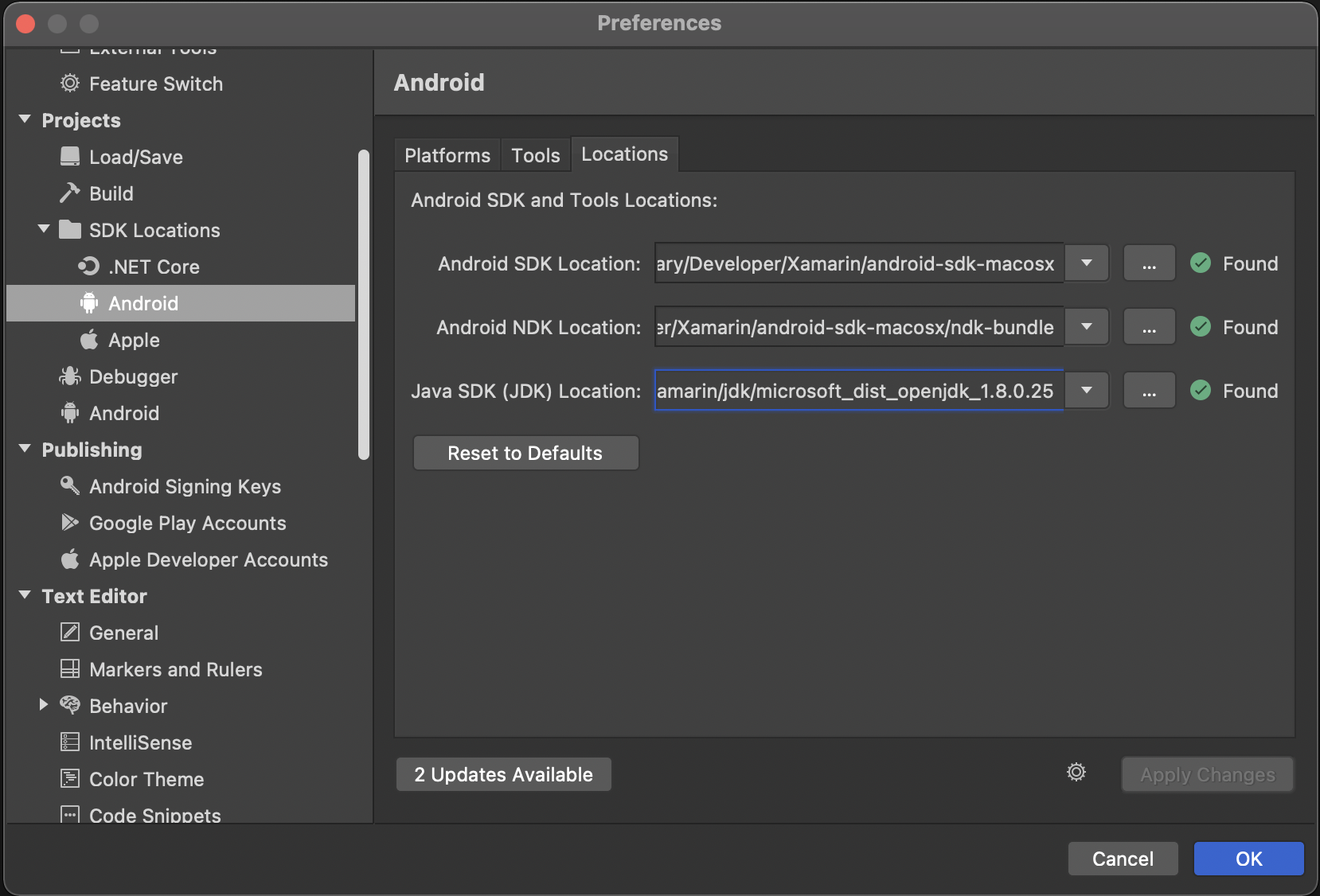Open Google Play Accounts preferences
This screenshot has width=1320, height=896.
tap(188, 523)
